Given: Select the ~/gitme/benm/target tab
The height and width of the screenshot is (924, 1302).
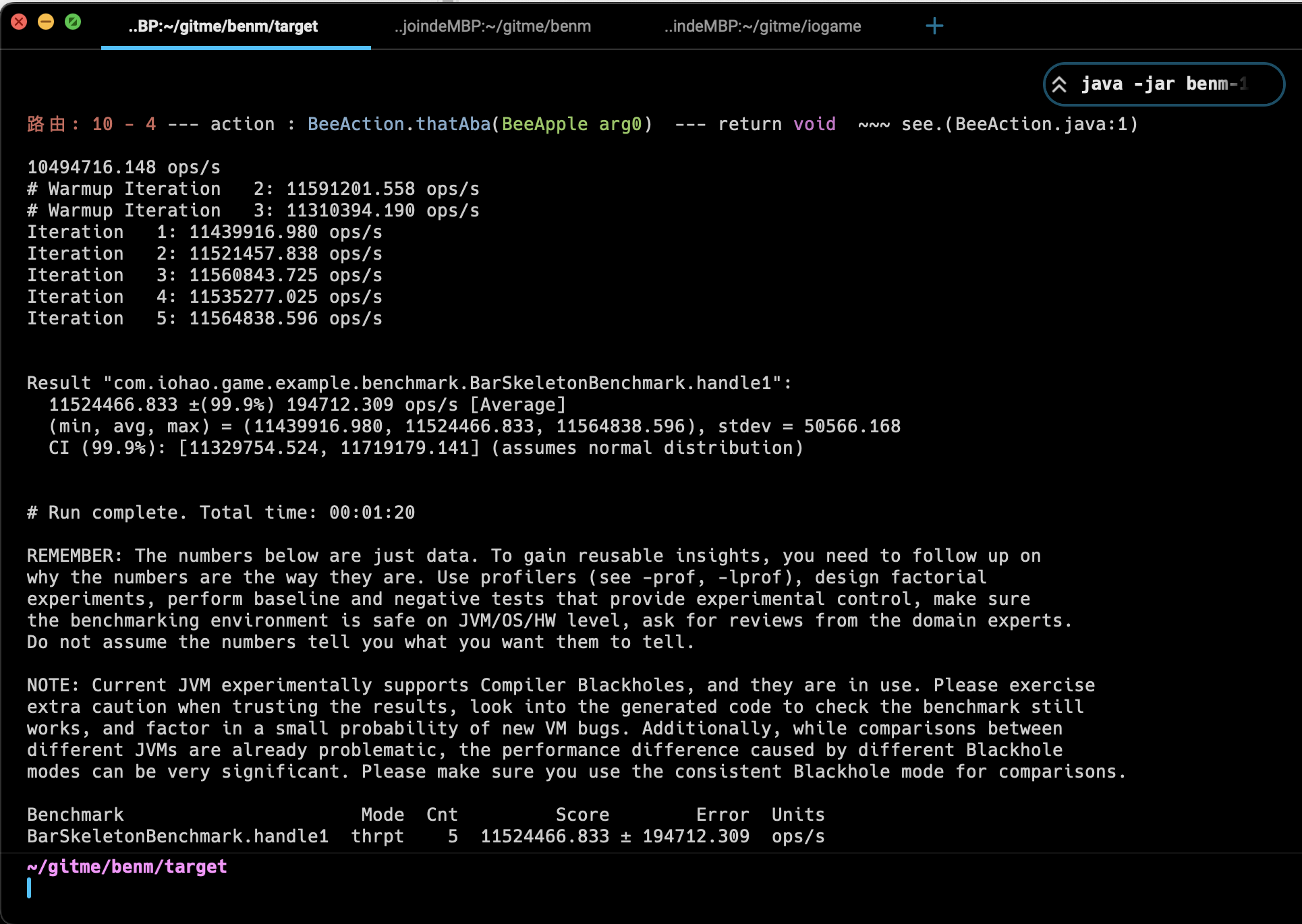Looking at the screenshot, I should pyautogui.click(x=223, y=26).
